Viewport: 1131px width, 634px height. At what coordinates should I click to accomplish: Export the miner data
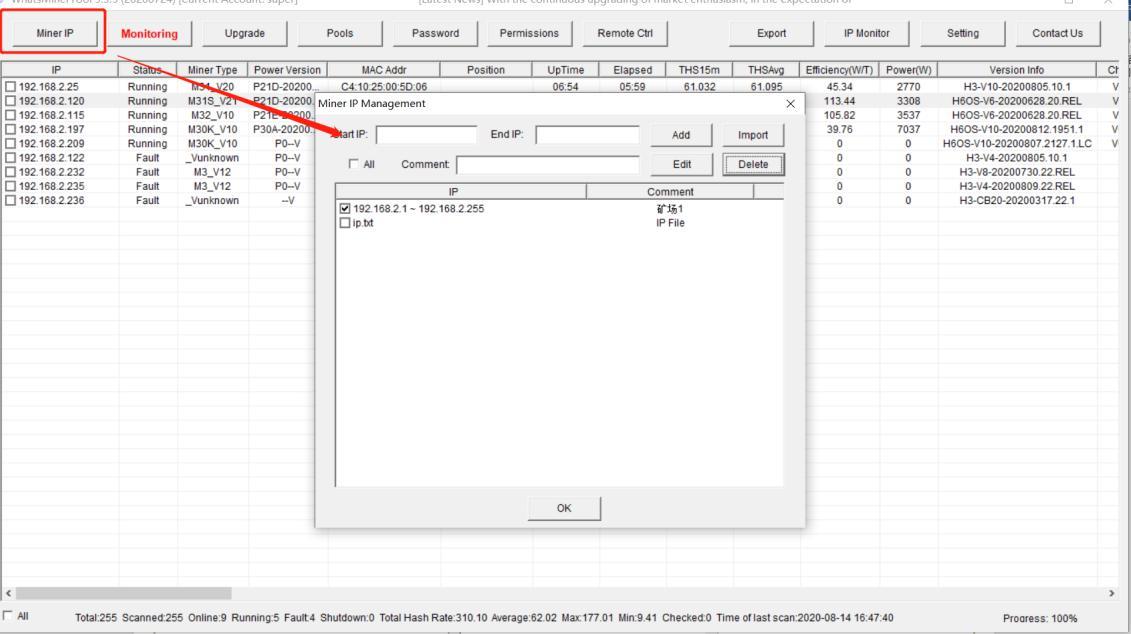point(770,32)
